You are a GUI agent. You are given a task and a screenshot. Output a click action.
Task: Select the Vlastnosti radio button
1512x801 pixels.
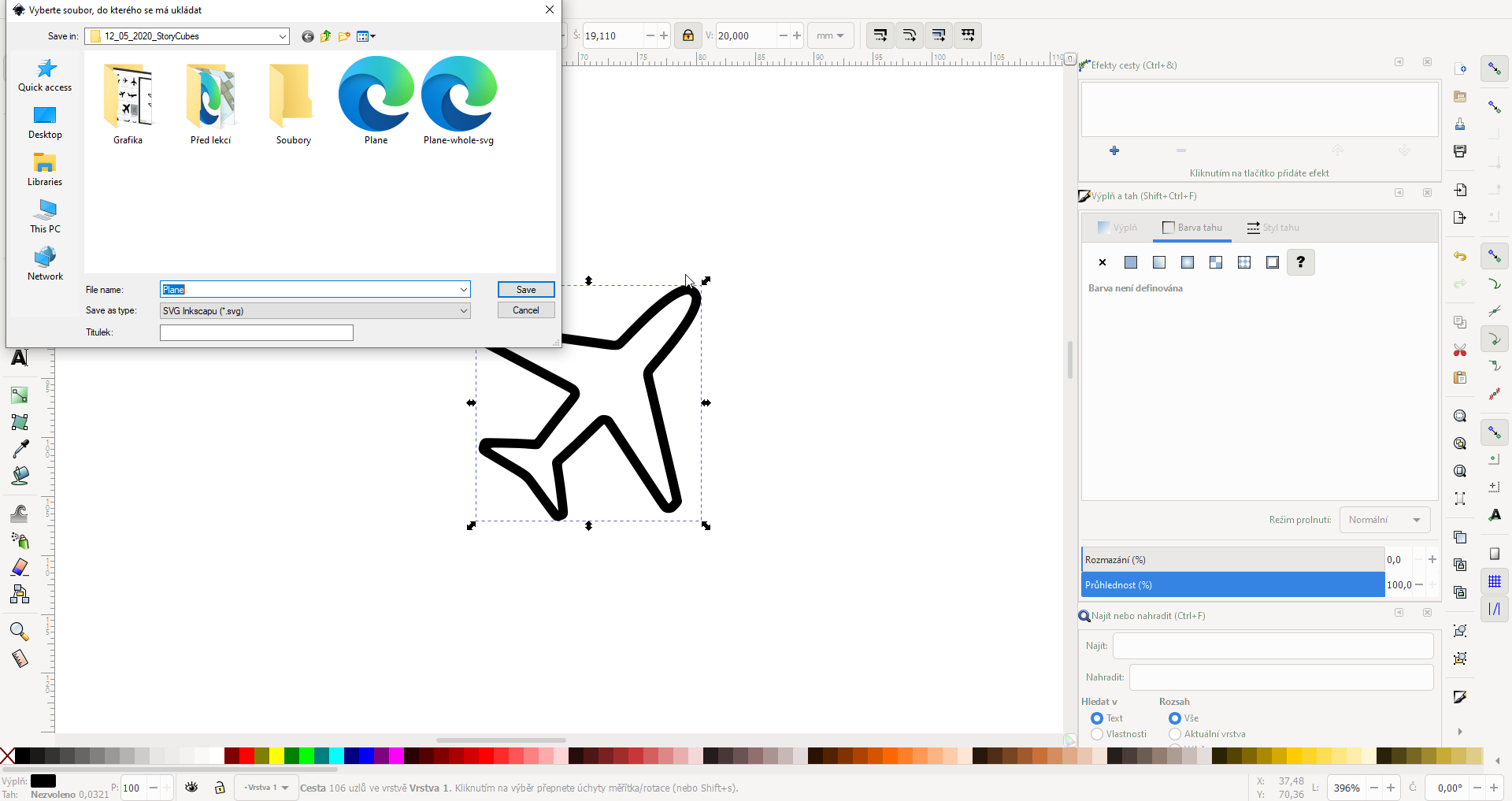(x=1097, y=734)
